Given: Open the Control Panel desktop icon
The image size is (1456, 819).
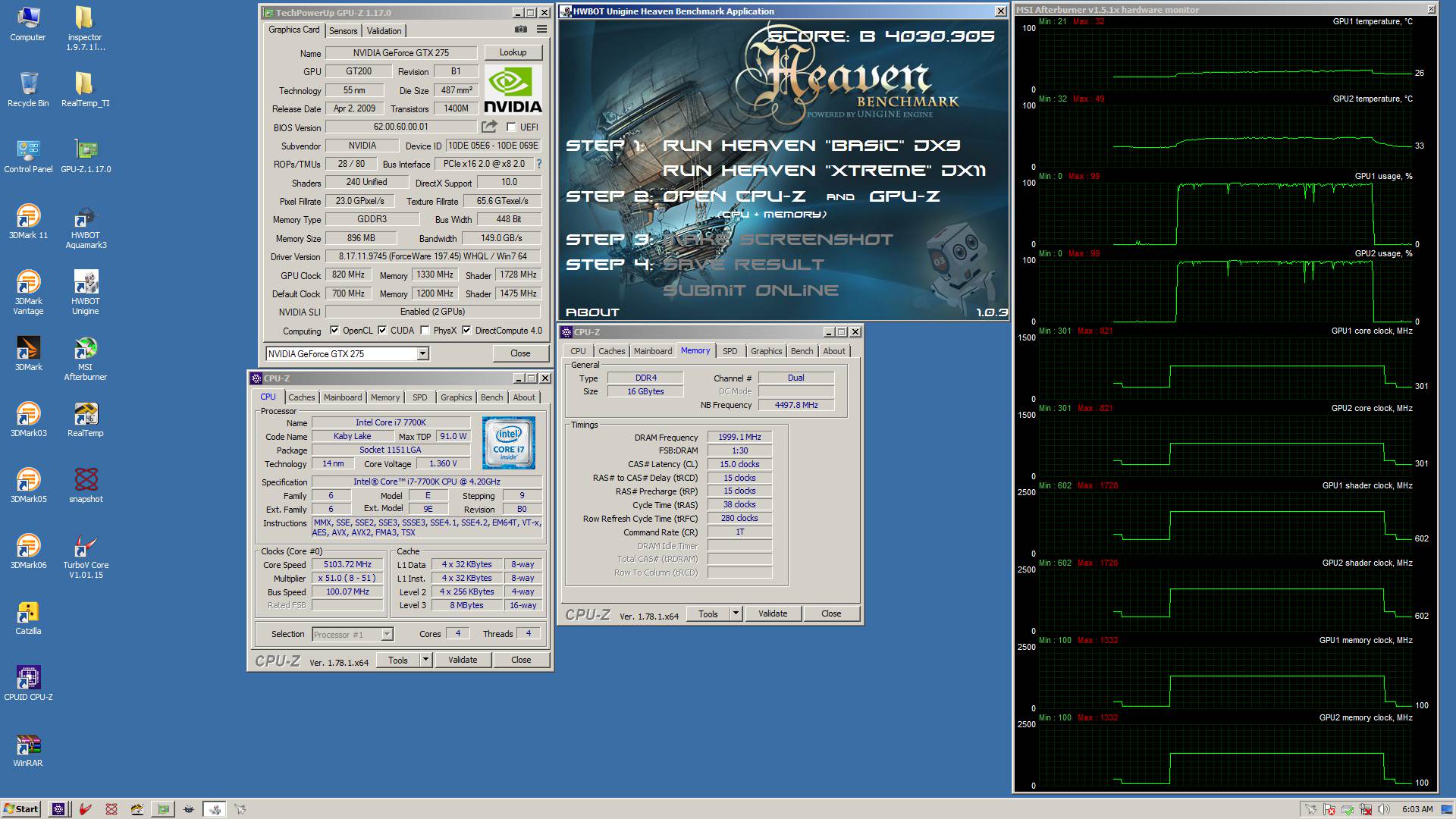Looking at the screenshot, I should [x=28, y=156].
